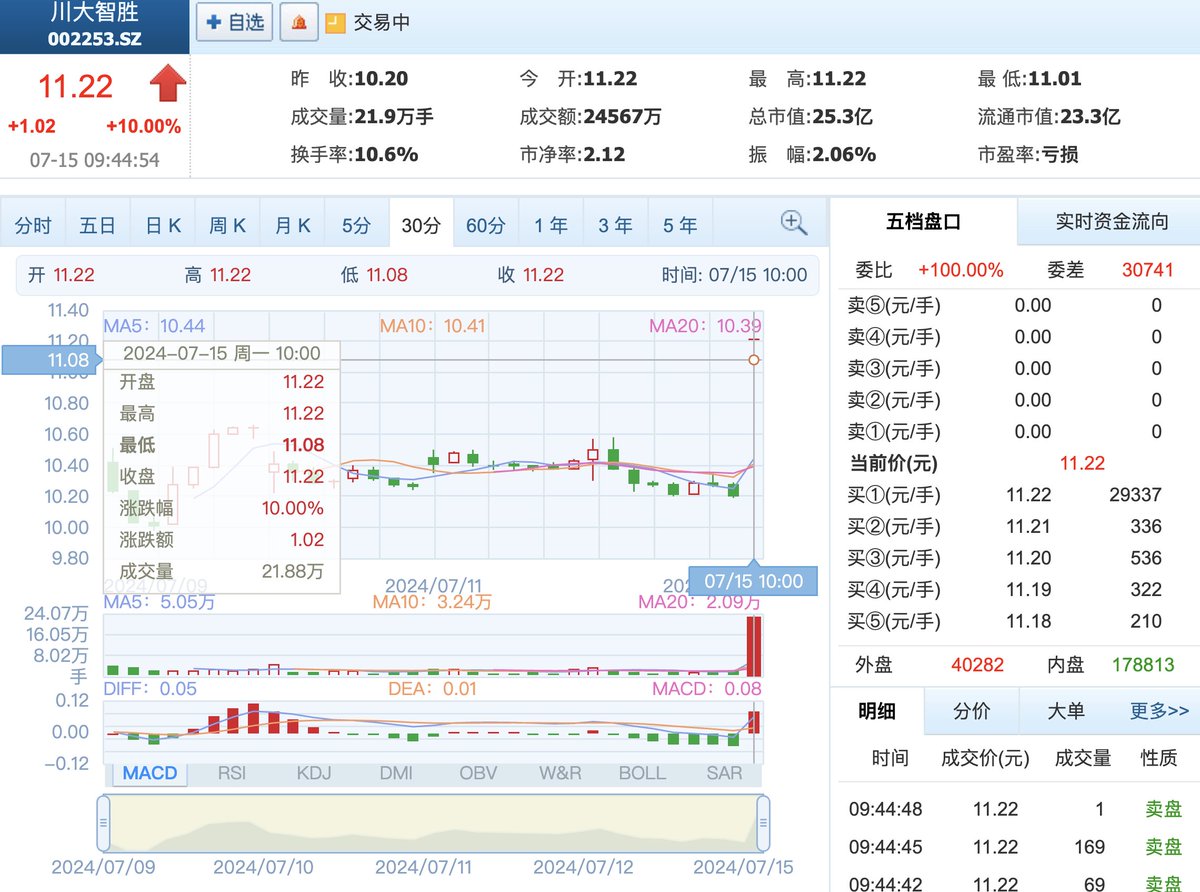Open the 明细 trade detail tab
This screenshot has height=892, width=1200.
877,711
